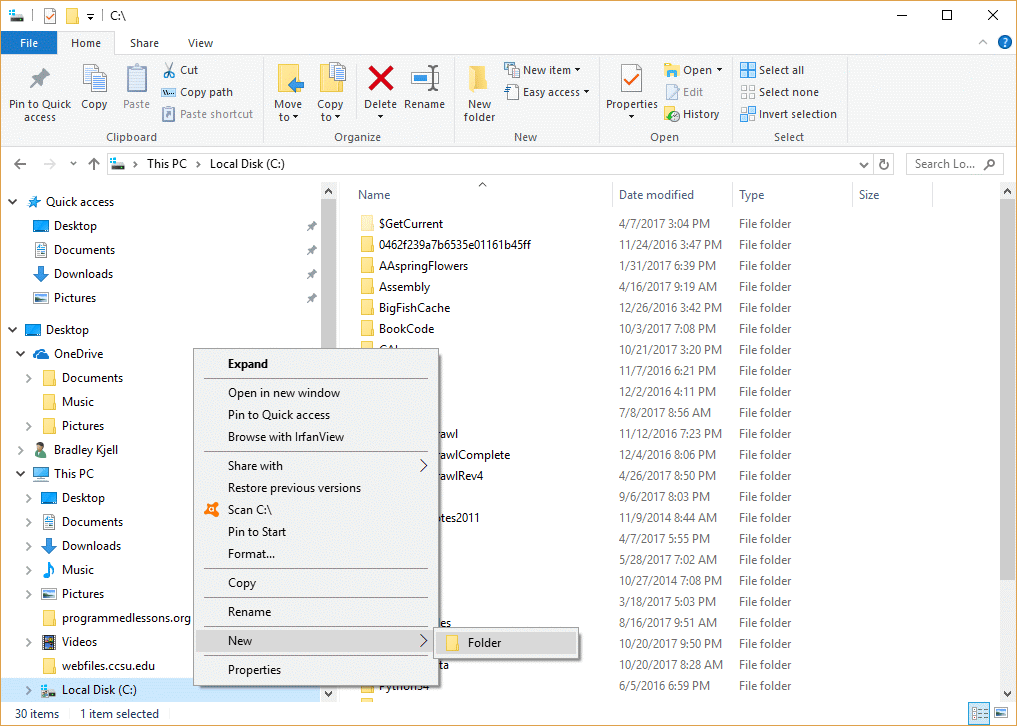
Task: Click the Help question mark icon
Action: pyautogui.click(x=1005, y=43)
